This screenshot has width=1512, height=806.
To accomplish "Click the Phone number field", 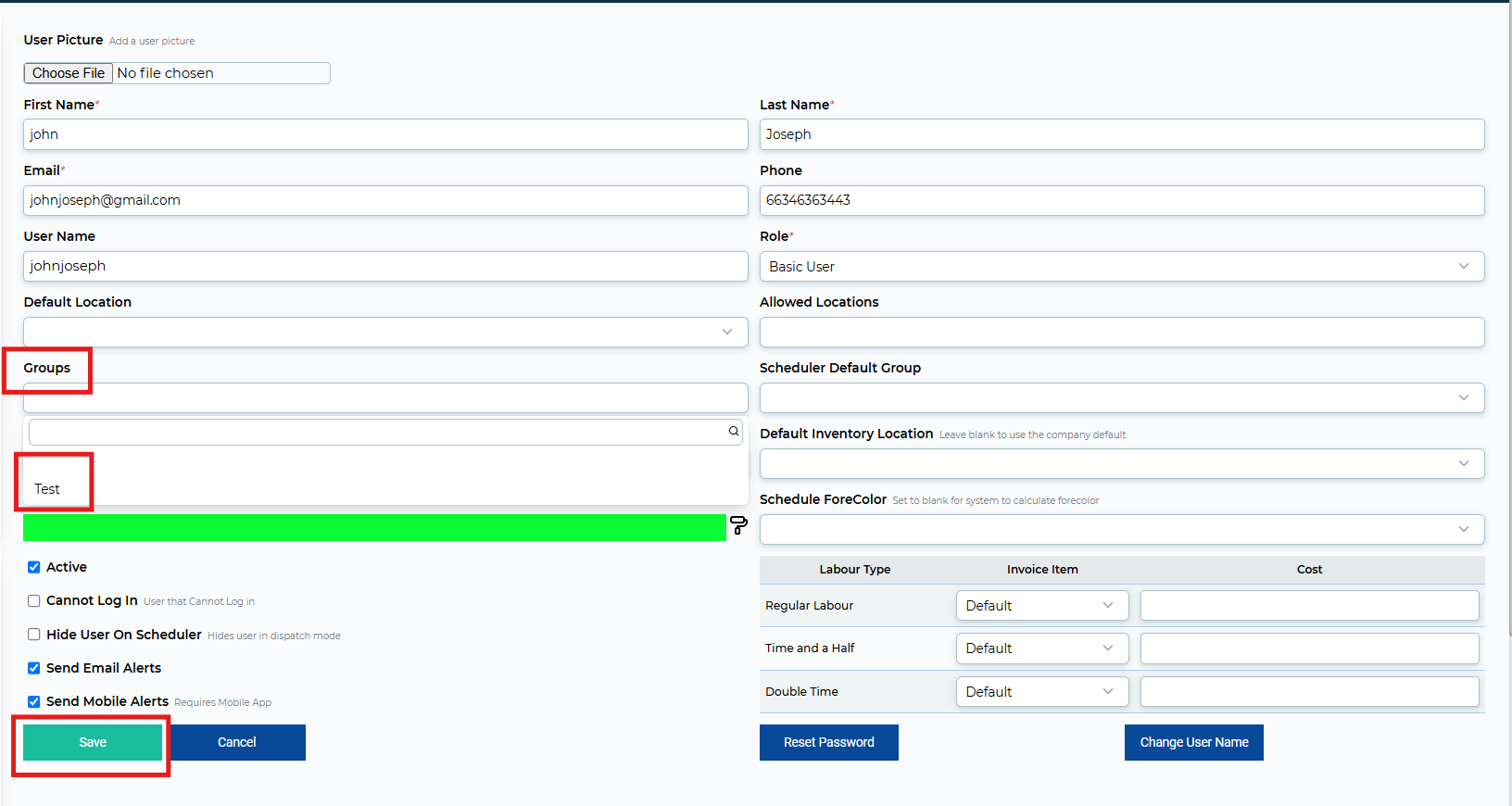I will pos(1122,200).
